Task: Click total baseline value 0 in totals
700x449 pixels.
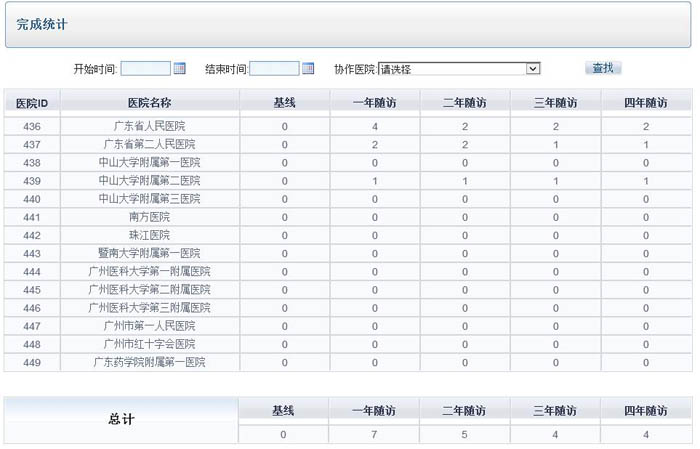Action: pyautogui.click(x=283, y=434)
